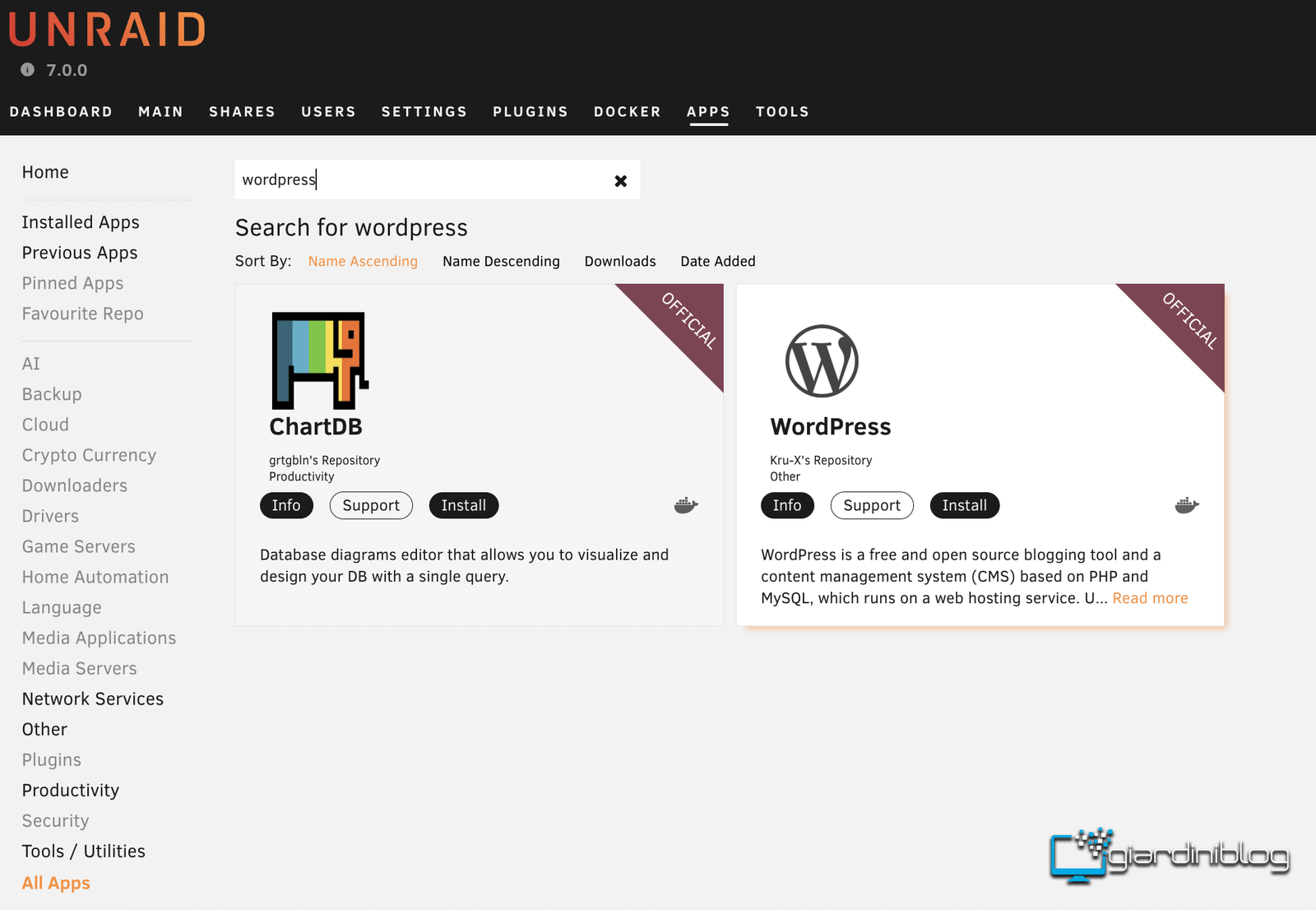Viewport: 1316px width, 910px height.
Task: Open Favourite Repo in the sidebar
Action: click(x=82, y=314)
